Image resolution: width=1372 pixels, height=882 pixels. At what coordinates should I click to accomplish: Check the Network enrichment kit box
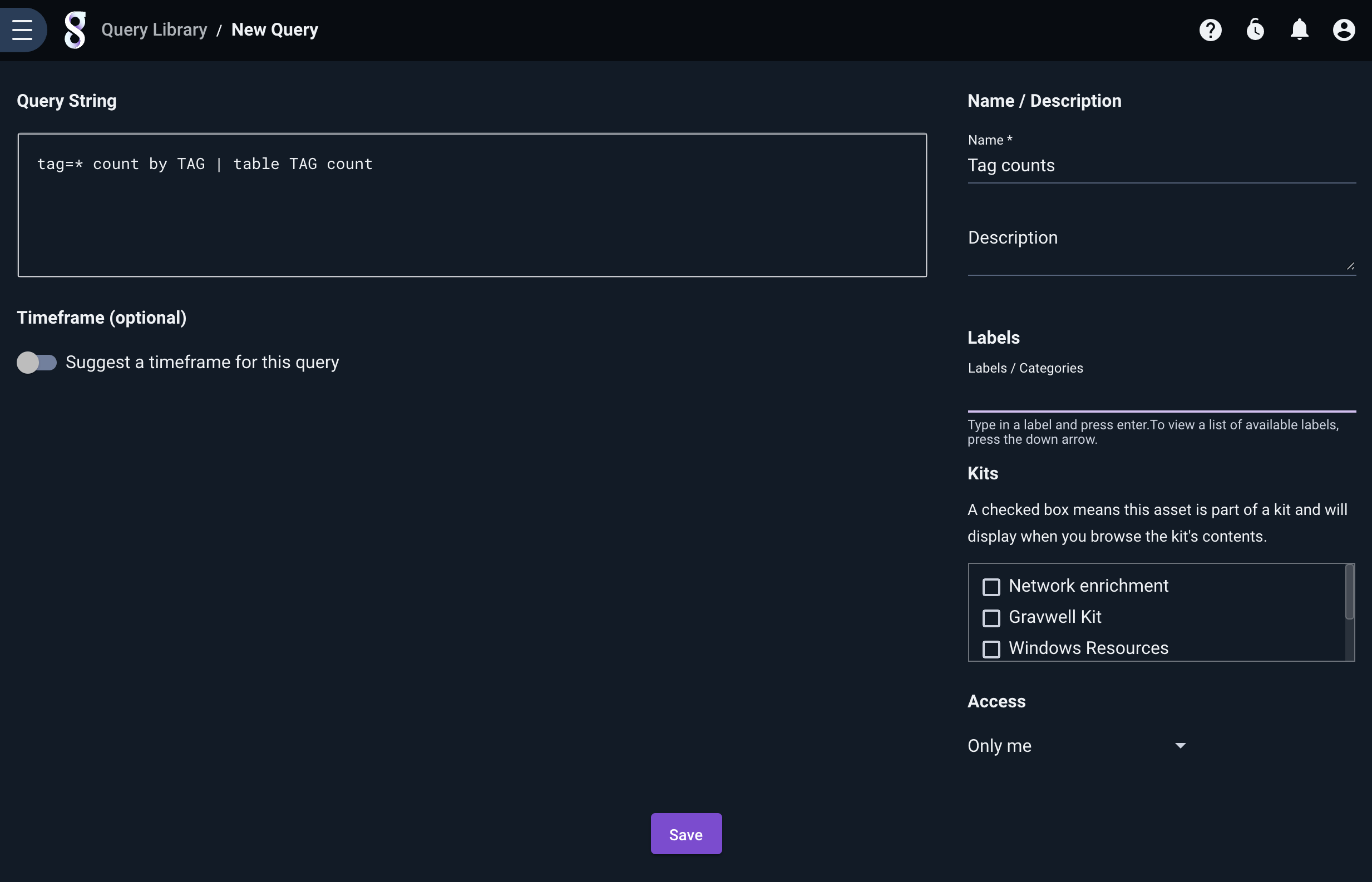click(x=991, y=587)
